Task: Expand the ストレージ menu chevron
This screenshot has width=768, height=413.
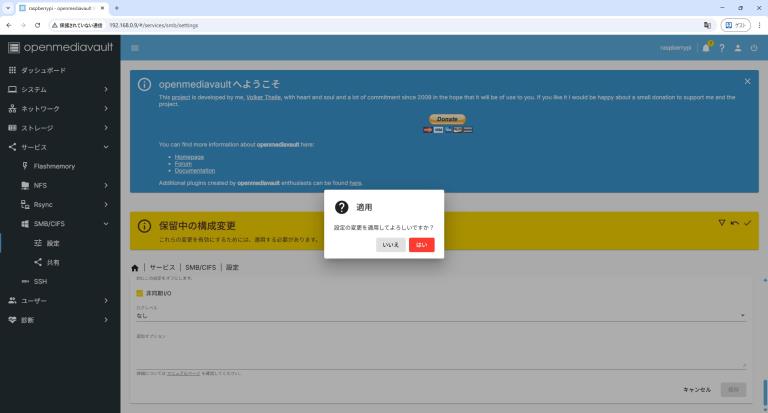Action: (x=106, y=127)
